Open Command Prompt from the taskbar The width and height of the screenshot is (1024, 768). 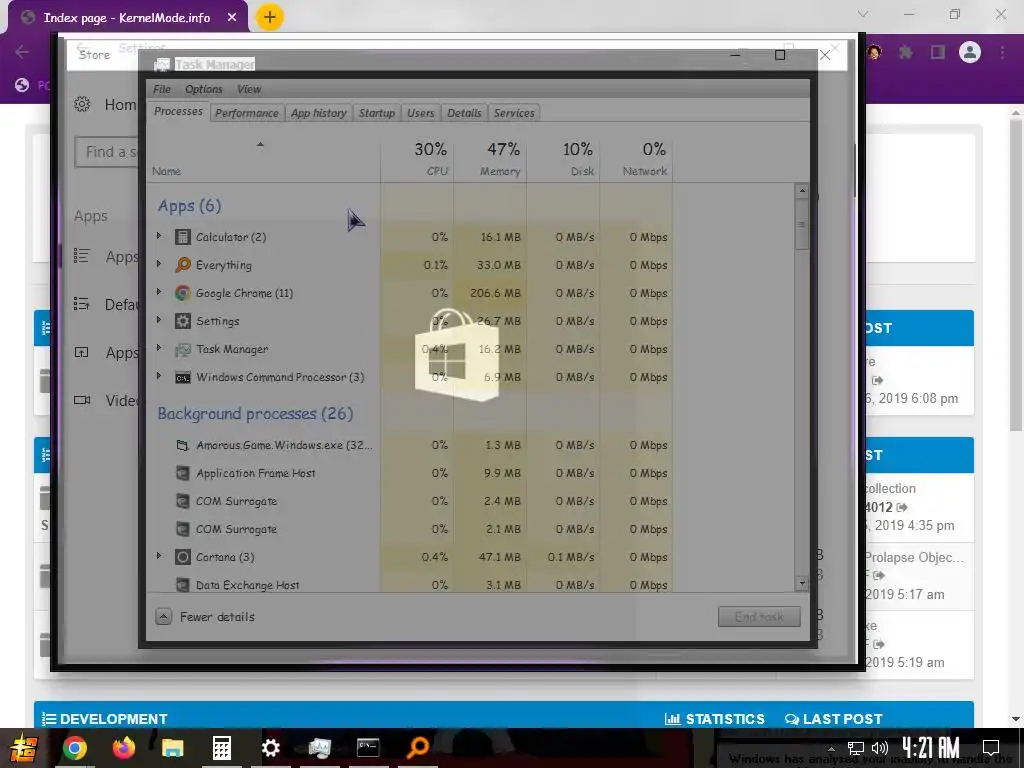click(368, 747)
